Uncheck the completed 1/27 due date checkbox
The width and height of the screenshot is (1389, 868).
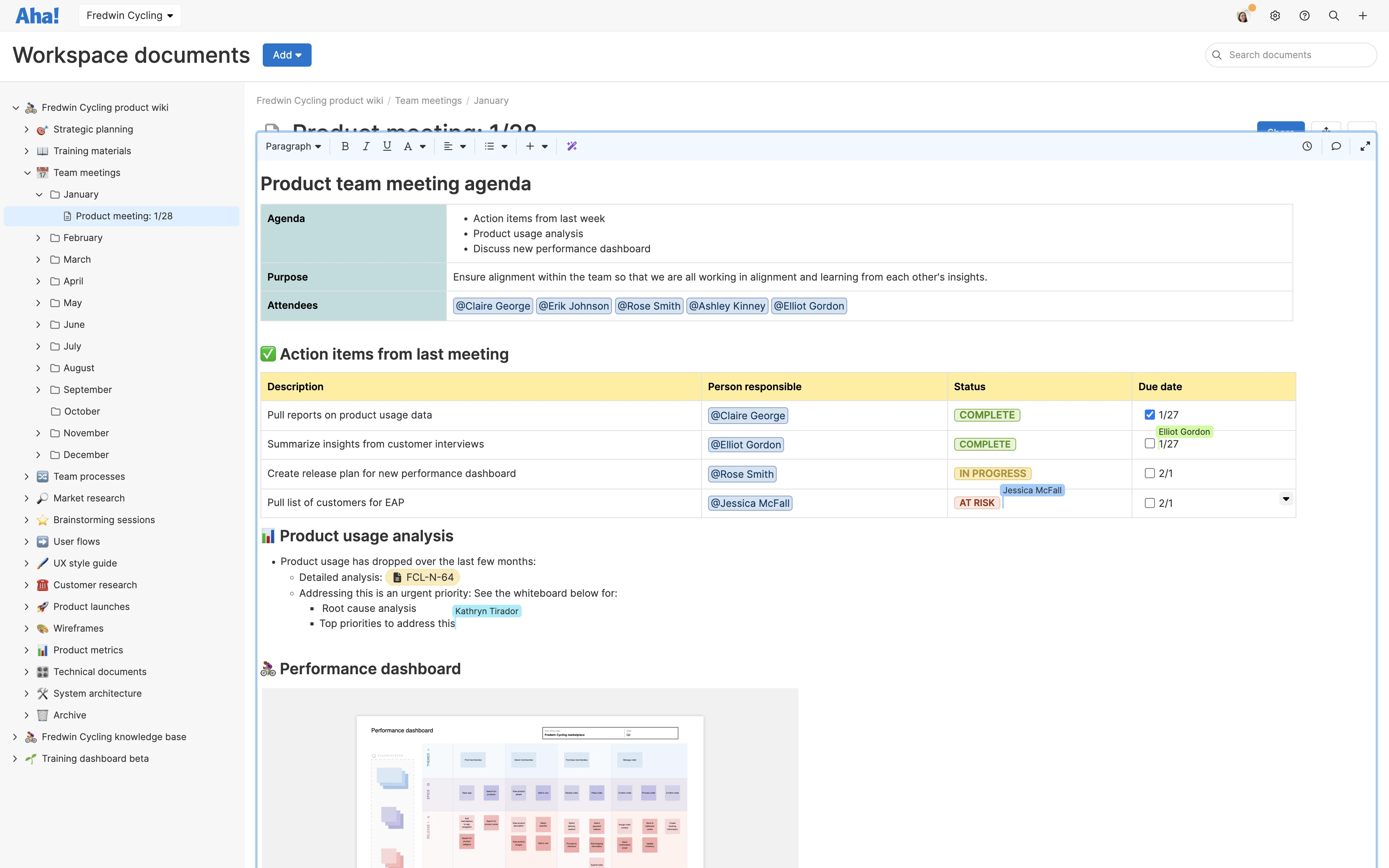coord(1149,414)
